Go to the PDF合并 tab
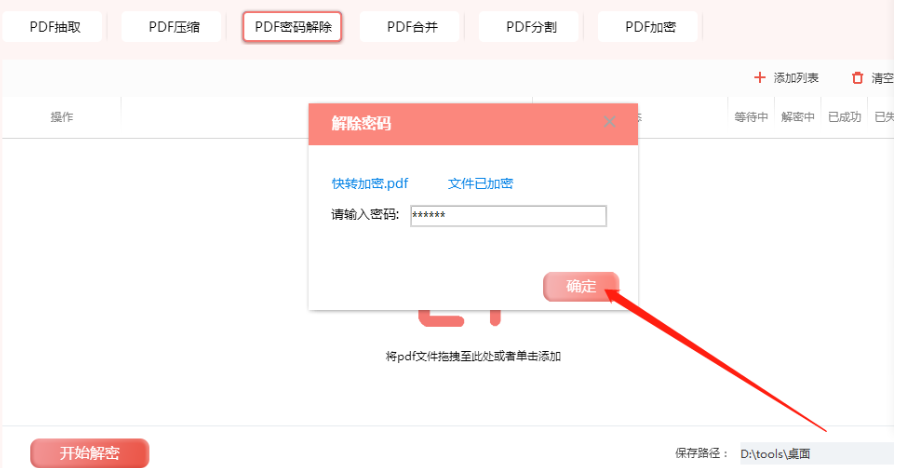The image size is (901, 468). click(x=412, y=27)
